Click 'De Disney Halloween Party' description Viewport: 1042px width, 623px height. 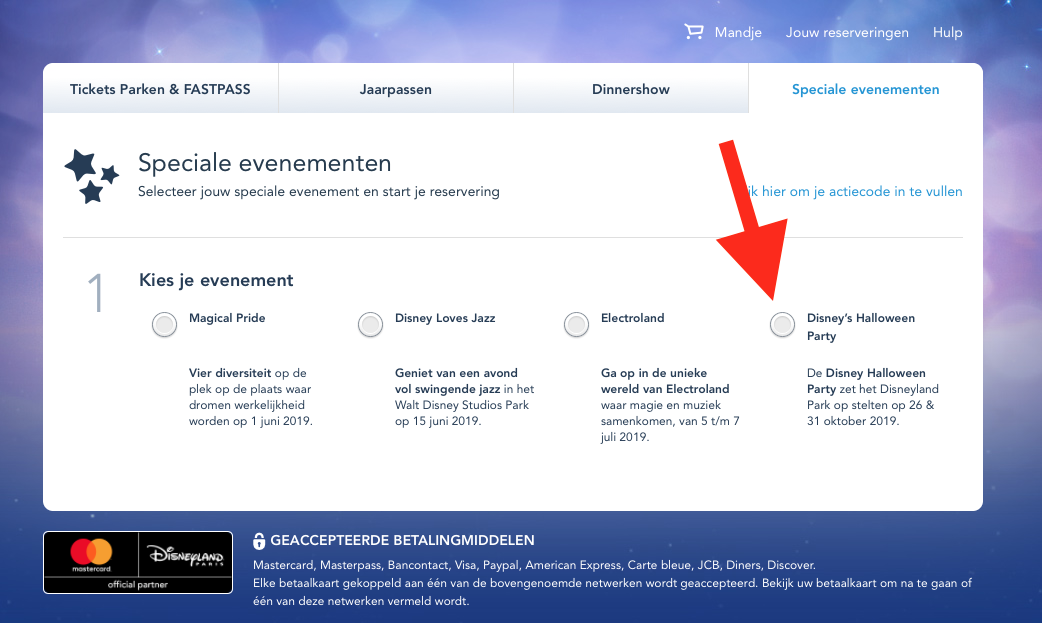pos(873,397)
